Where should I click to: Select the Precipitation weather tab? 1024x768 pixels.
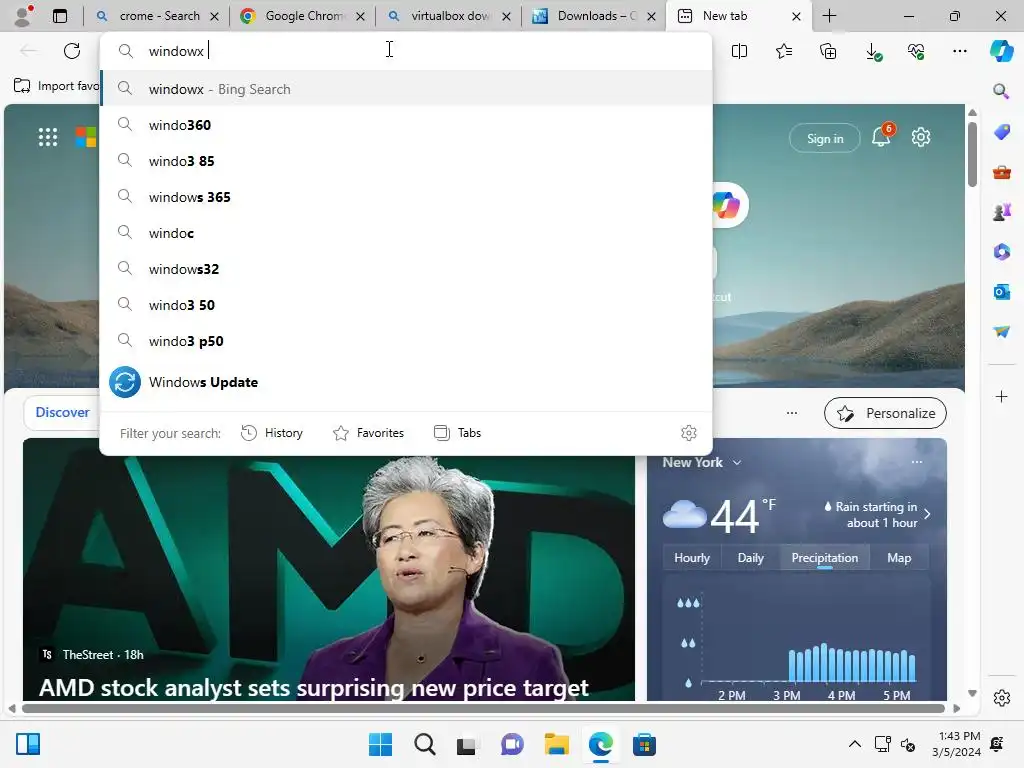pos(824,558)
